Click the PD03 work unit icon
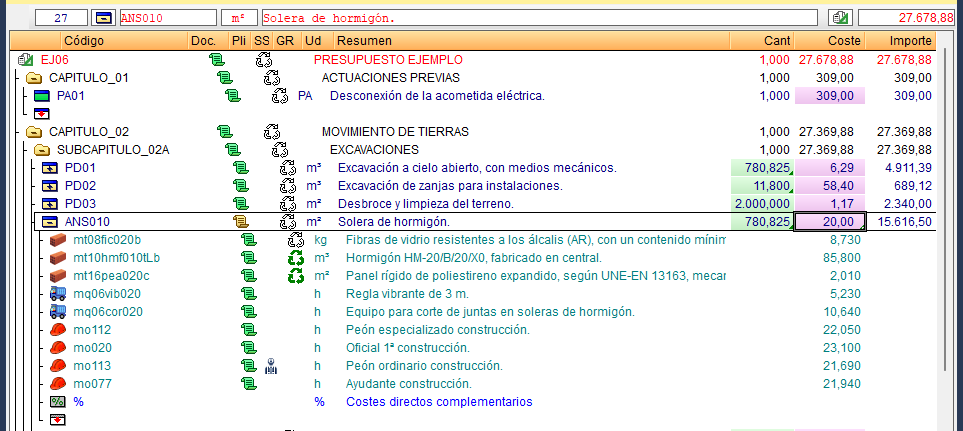The width and height of the screenshot is (963, 431). click(x=49, y=204)
